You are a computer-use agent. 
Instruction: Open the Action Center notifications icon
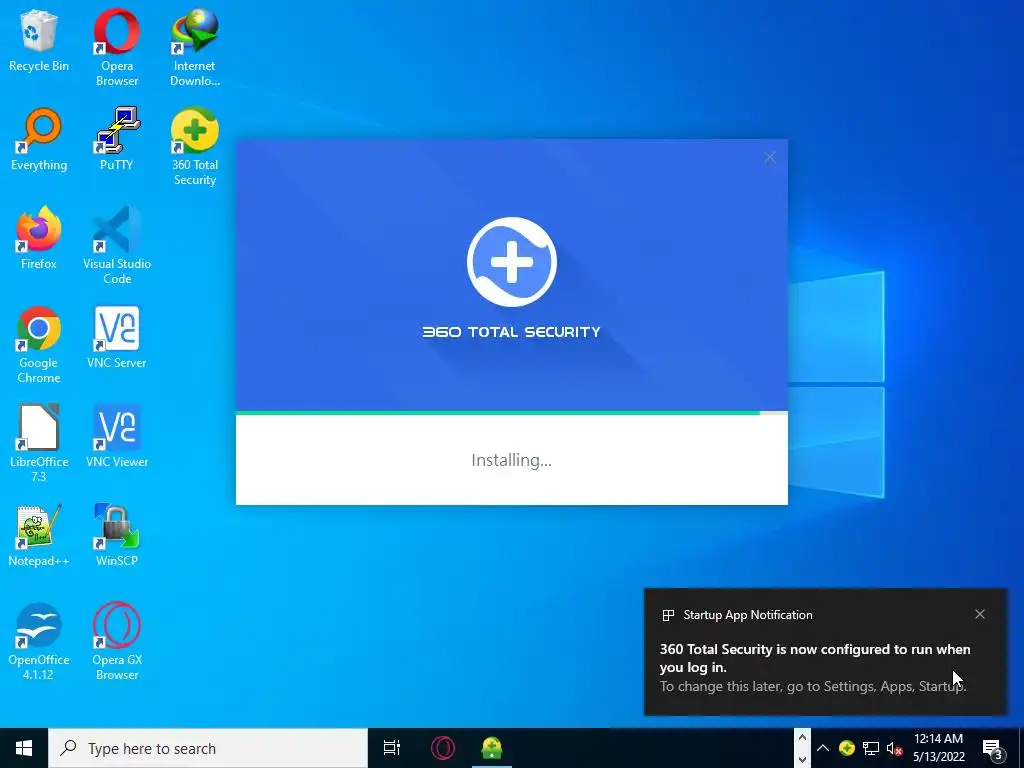992,749
